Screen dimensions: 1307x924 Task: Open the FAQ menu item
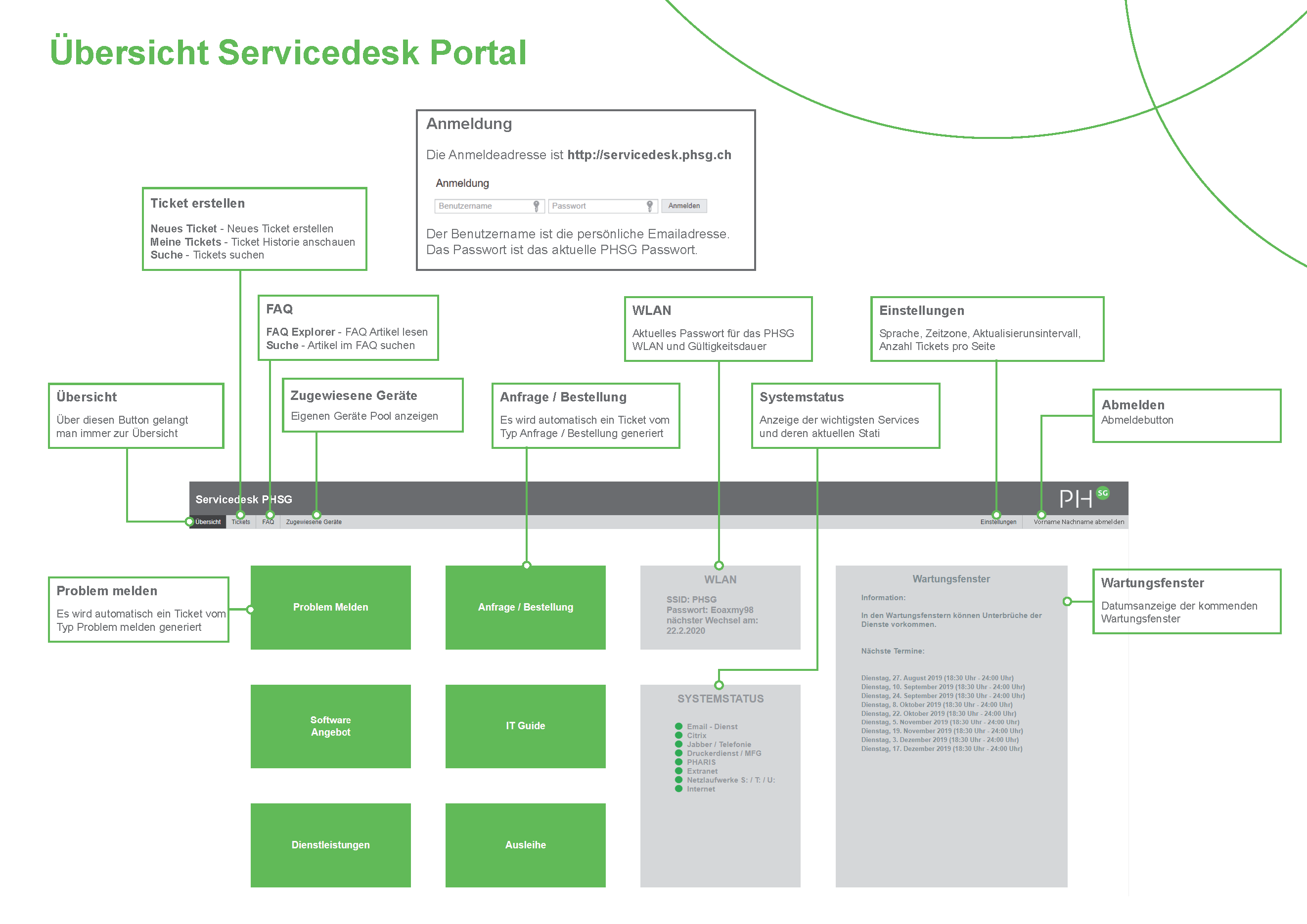(268, 522)
